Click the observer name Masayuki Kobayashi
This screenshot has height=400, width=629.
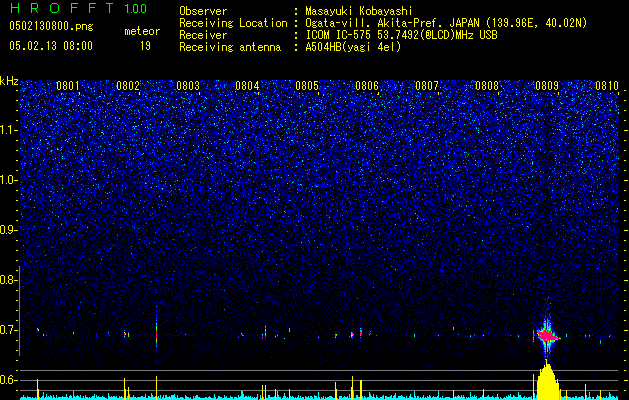(359, 11)
